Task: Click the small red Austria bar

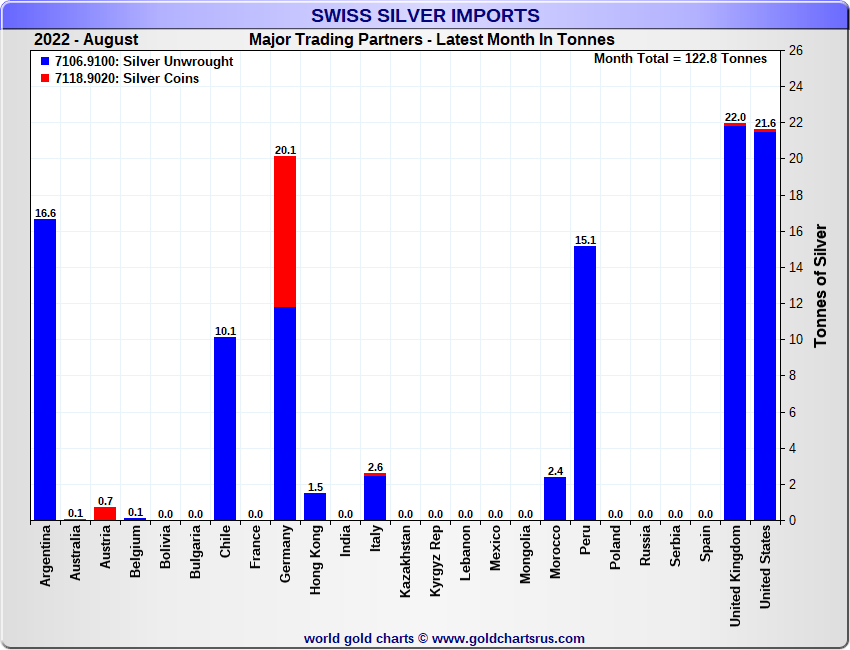Action: point(105,513)
